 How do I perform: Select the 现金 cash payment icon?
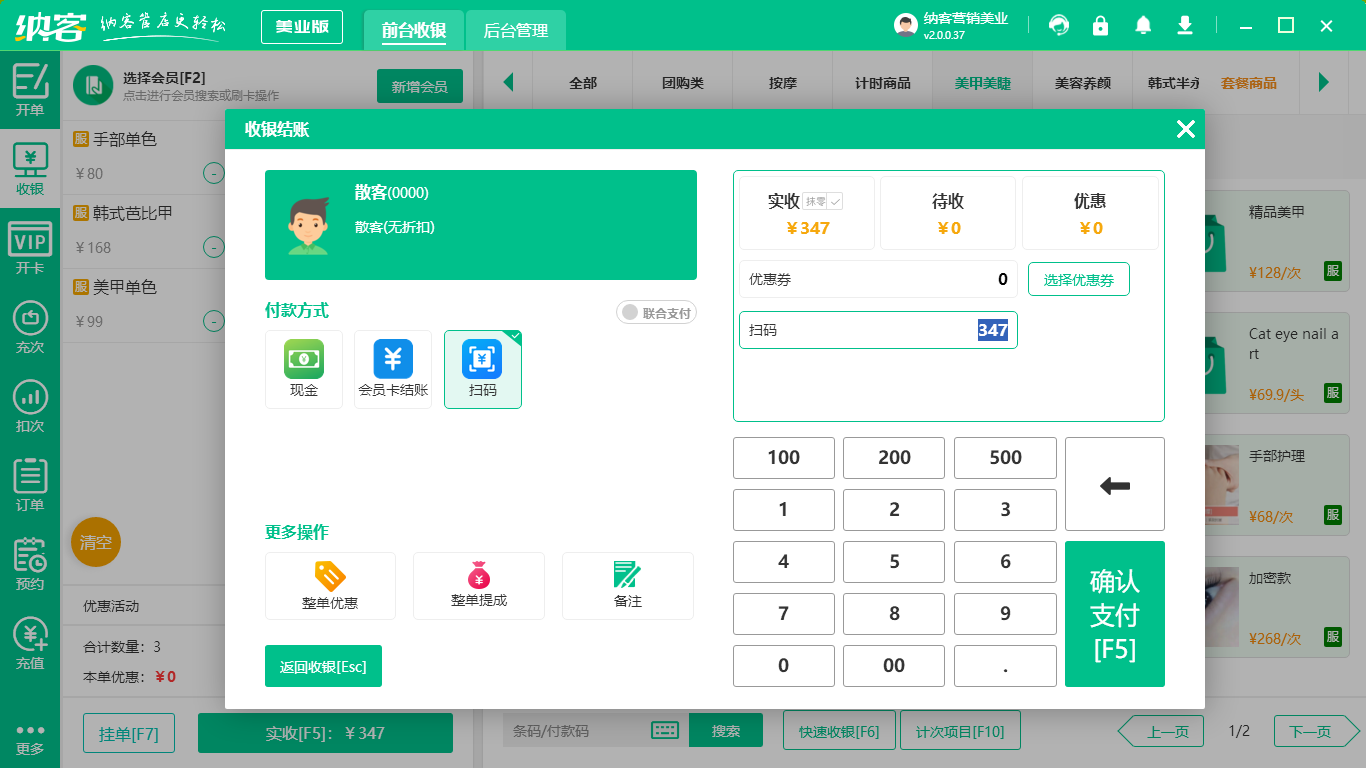tap(304, 368)
